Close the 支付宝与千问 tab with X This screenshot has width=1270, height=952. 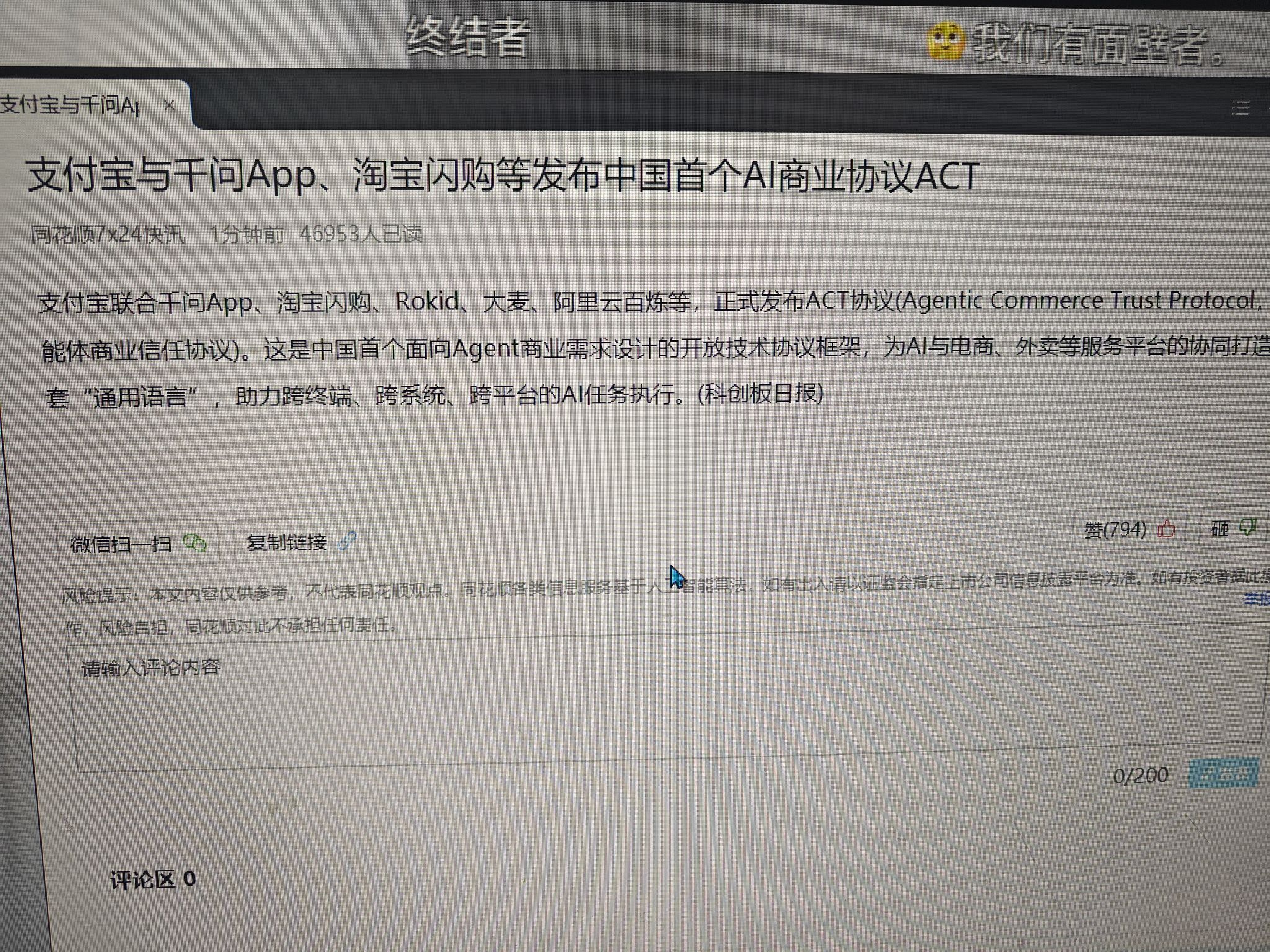click(169, 105)
